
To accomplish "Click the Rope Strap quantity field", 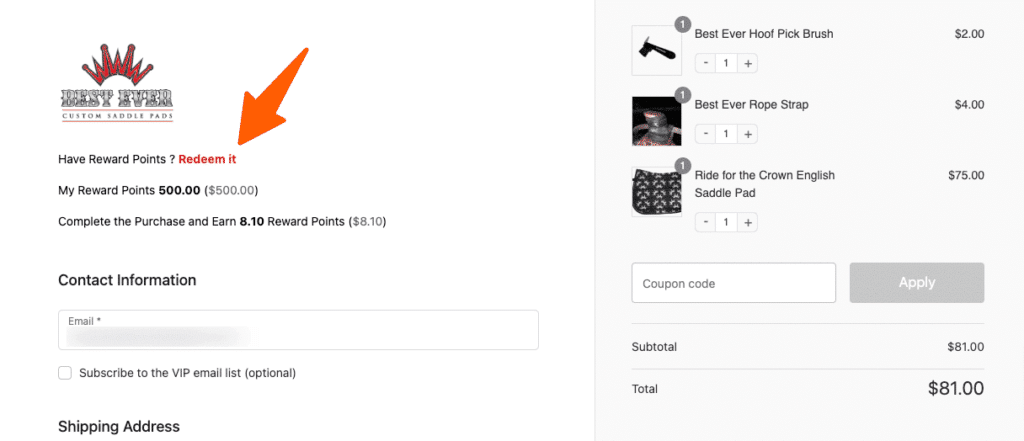I will point(727,133).
